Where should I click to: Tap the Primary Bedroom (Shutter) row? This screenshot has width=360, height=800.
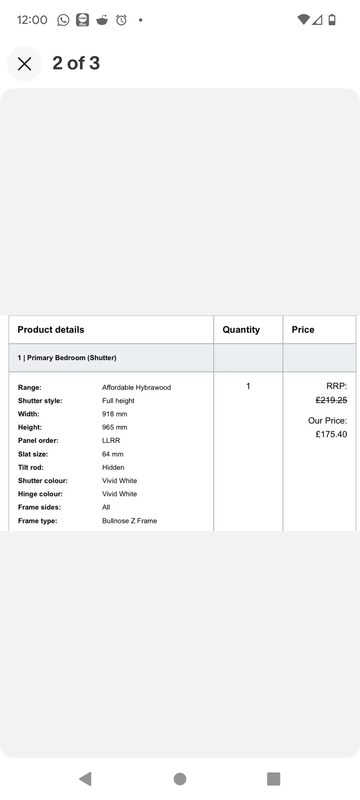[182, 358]
